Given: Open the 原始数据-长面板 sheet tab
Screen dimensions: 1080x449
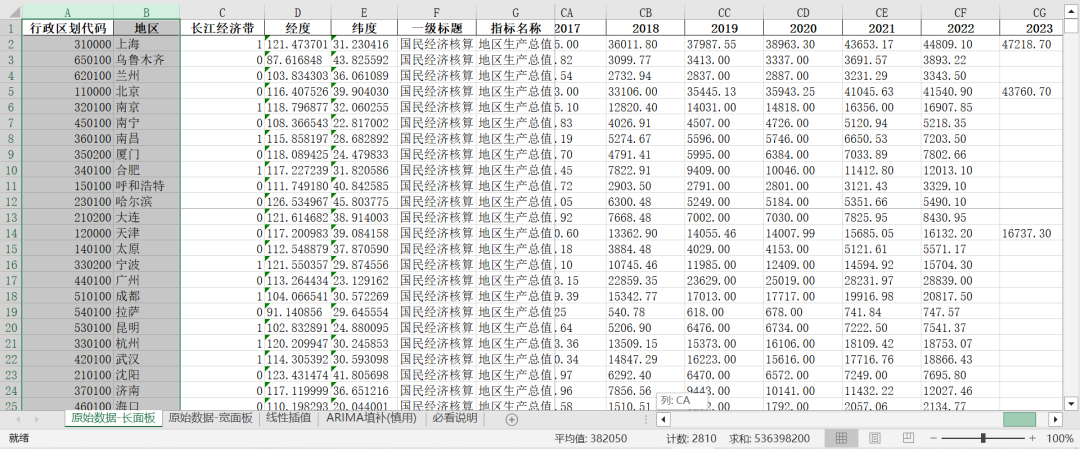Looking at the screenshot, I should [114, 418].
